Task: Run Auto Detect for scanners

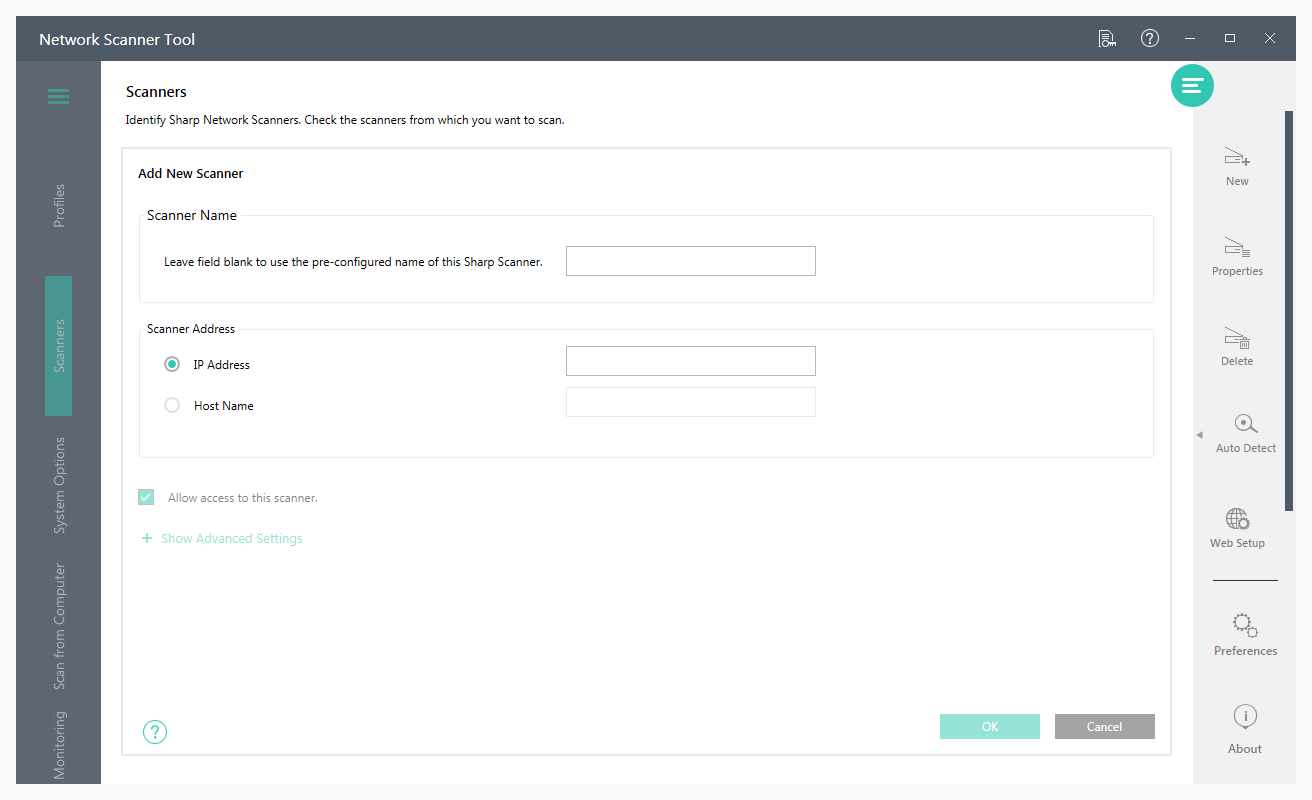Action: pos(1245,424)
